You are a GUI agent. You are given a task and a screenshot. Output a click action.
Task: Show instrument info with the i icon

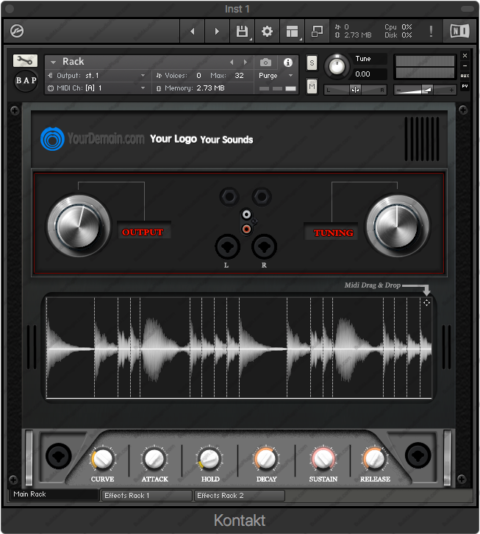click(x=288, y=62)
